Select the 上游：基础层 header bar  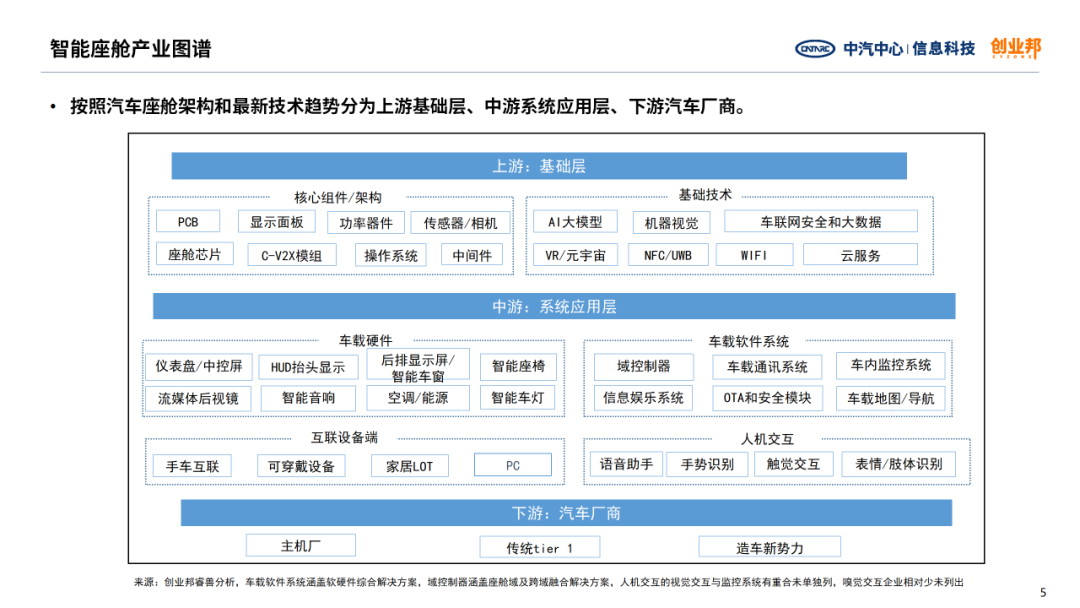pos(539,166)
